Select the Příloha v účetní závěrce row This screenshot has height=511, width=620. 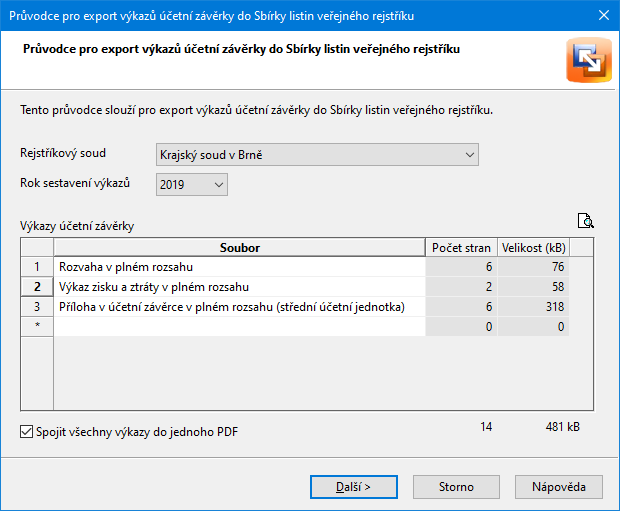(x=240, y=307)
